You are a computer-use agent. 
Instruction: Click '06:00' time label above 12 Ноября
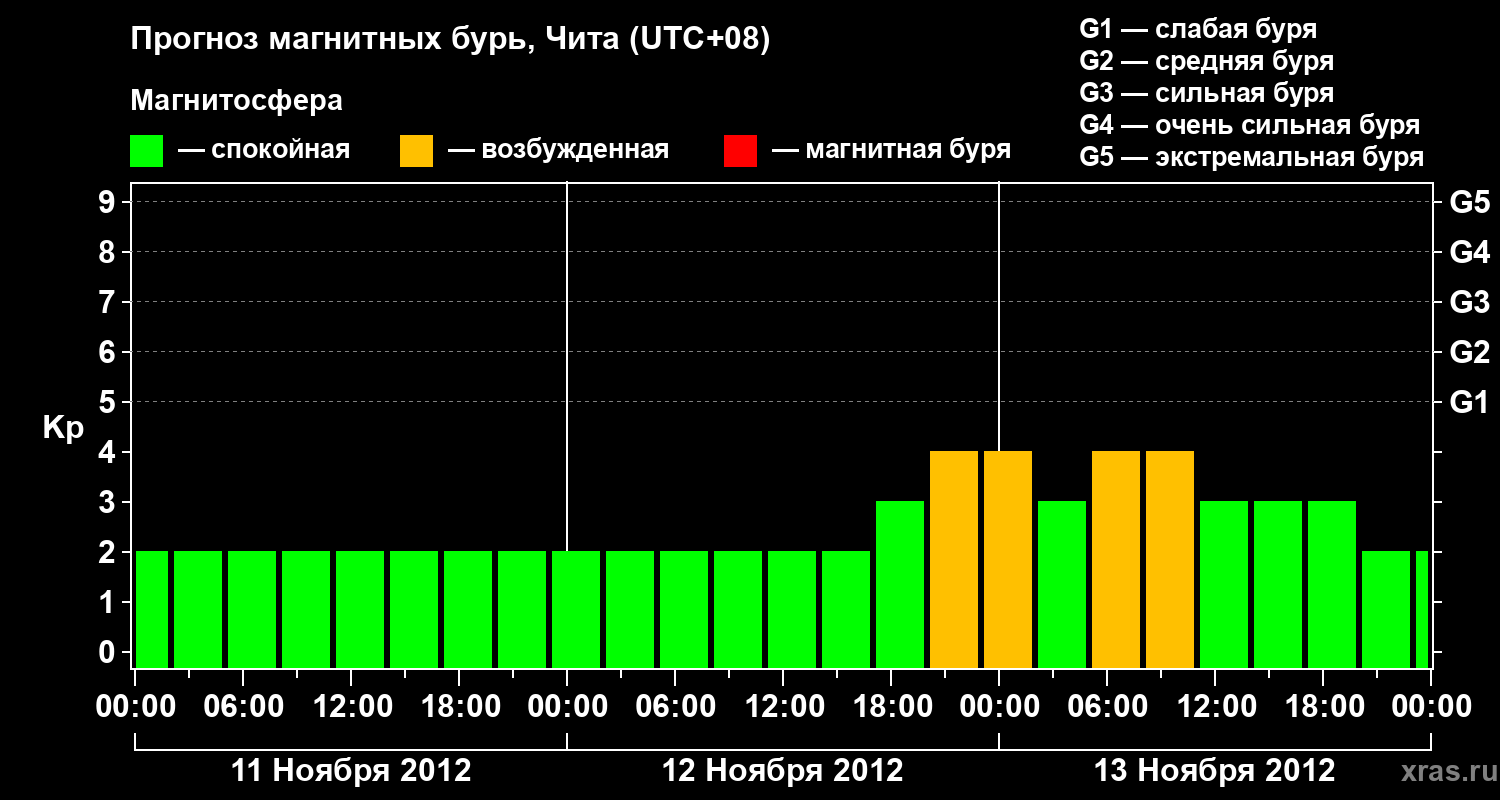click(x=675, y=707)
